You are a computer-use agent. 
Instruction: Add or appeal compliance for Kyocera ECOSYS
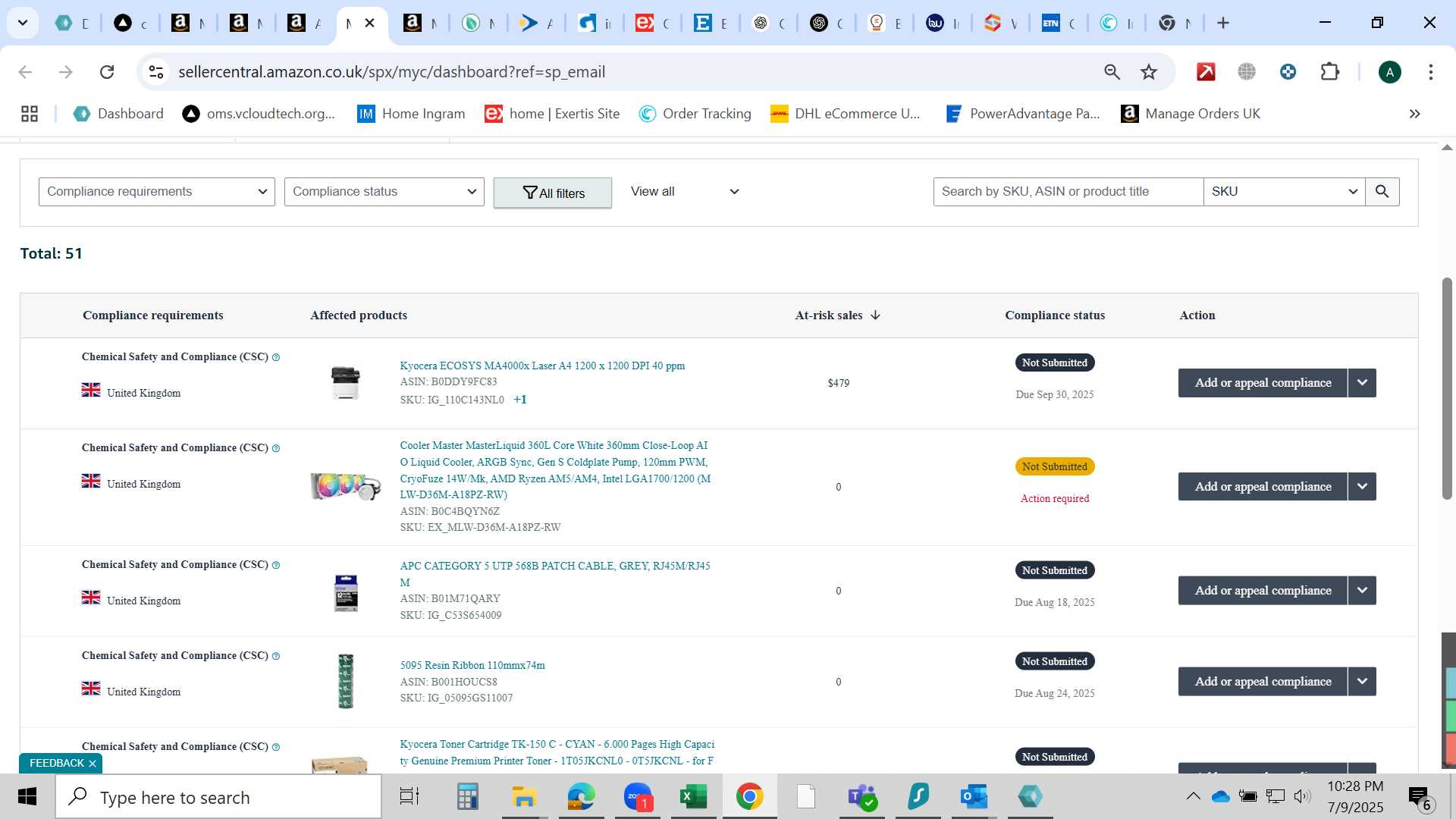pos(1263,383)
